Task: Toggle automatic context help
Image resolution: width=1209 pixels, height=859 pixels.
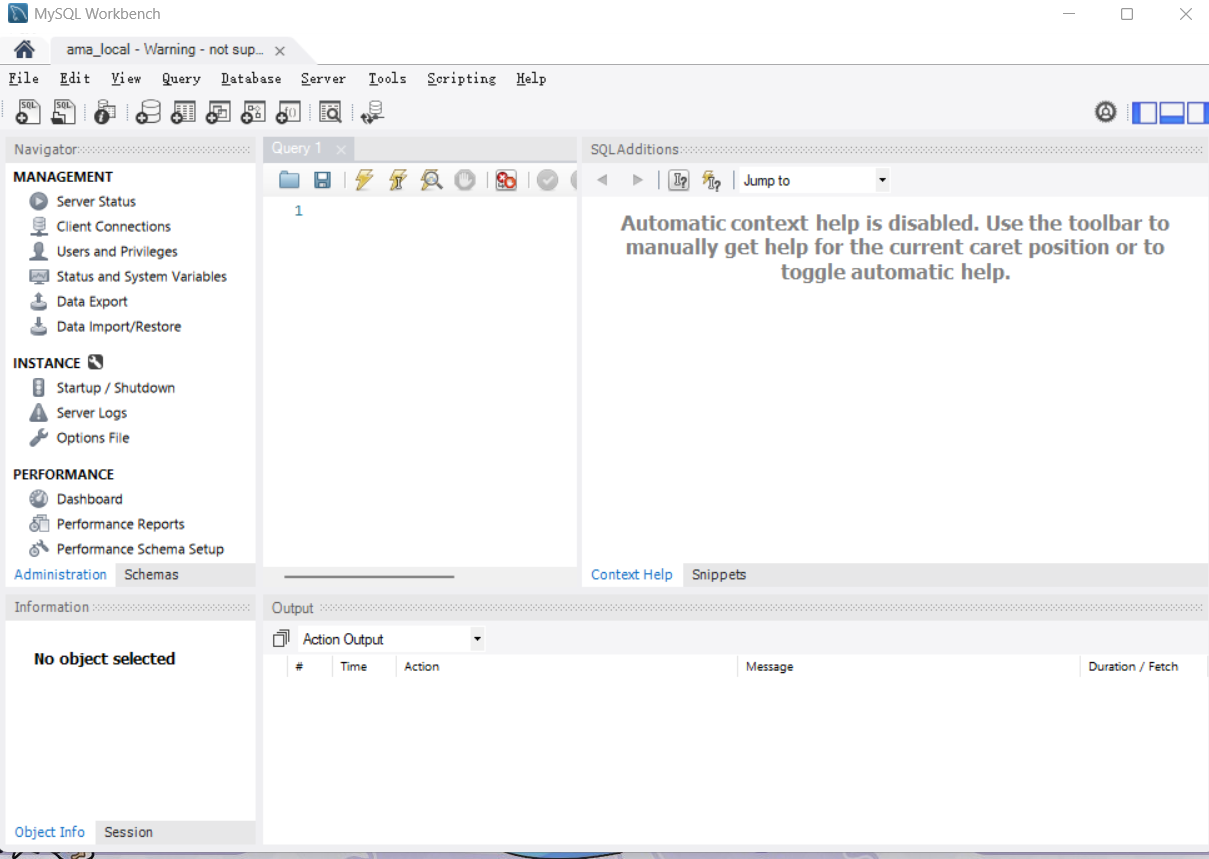Action: (712, 180)
